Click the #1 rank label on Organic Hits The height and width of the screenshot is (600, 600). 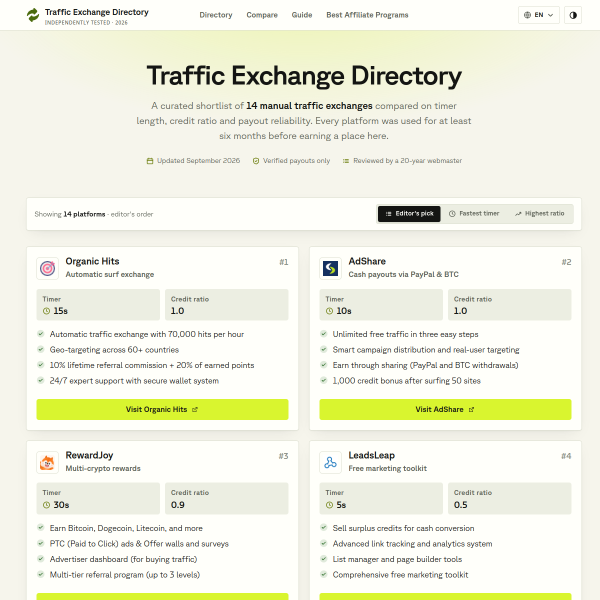point(284,262)
